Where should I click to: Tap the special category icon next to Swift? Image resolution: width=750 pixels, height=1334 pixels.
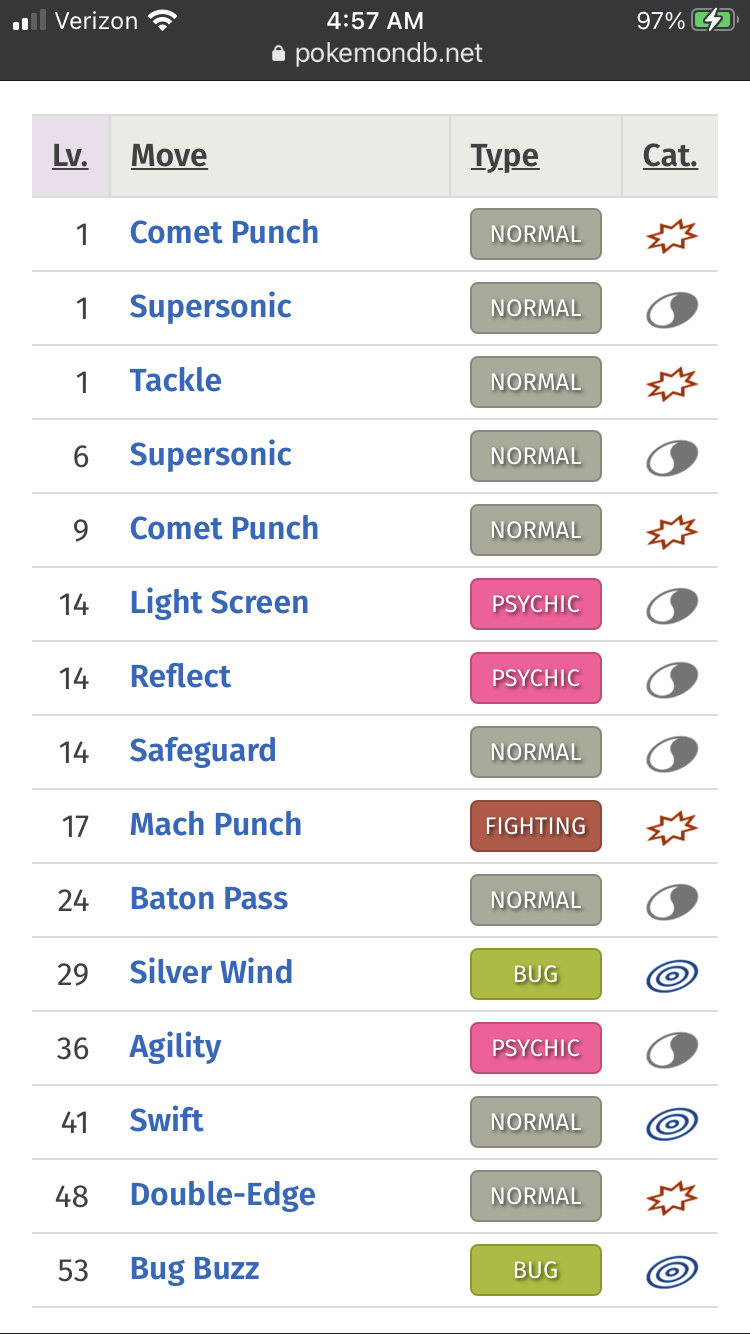click(x=671, y=1122)
